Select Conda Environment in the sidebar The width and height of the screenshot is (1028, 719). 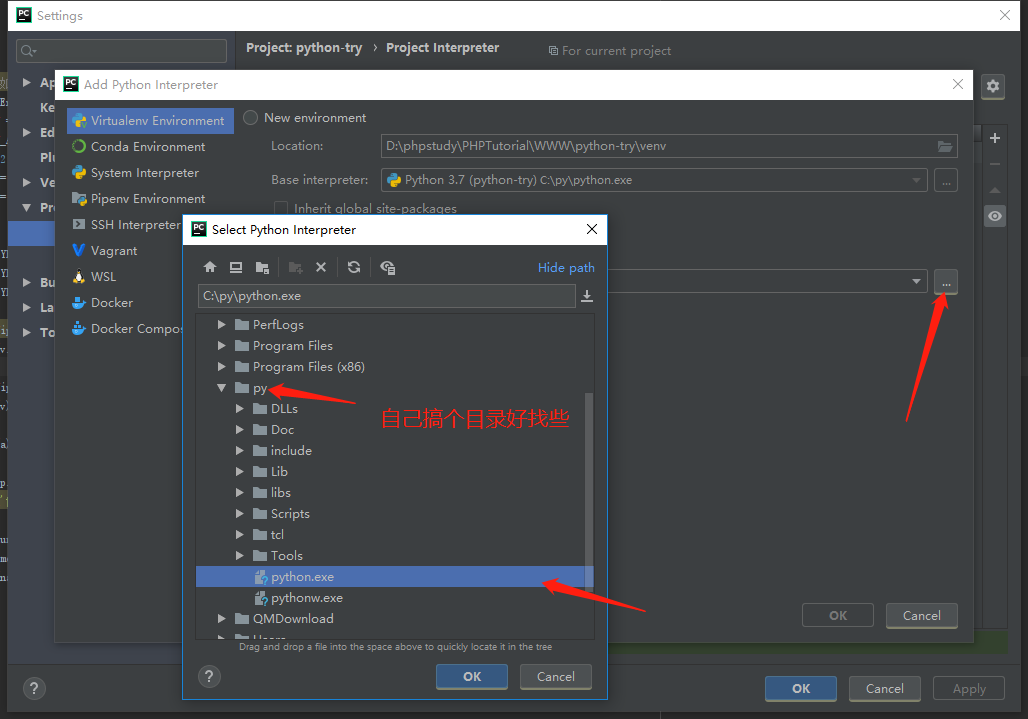point(147,147)
